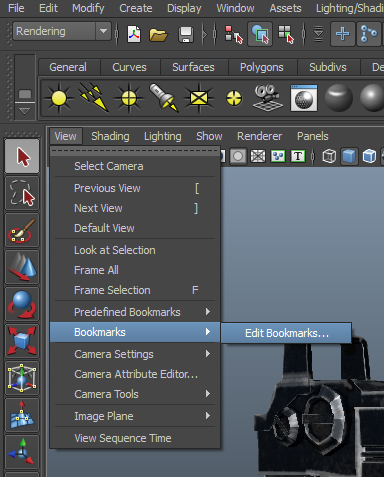This screenshot has height=477, width=384.
Task: Open the Rendering menu set dropdown
Action: pos(62,31)
